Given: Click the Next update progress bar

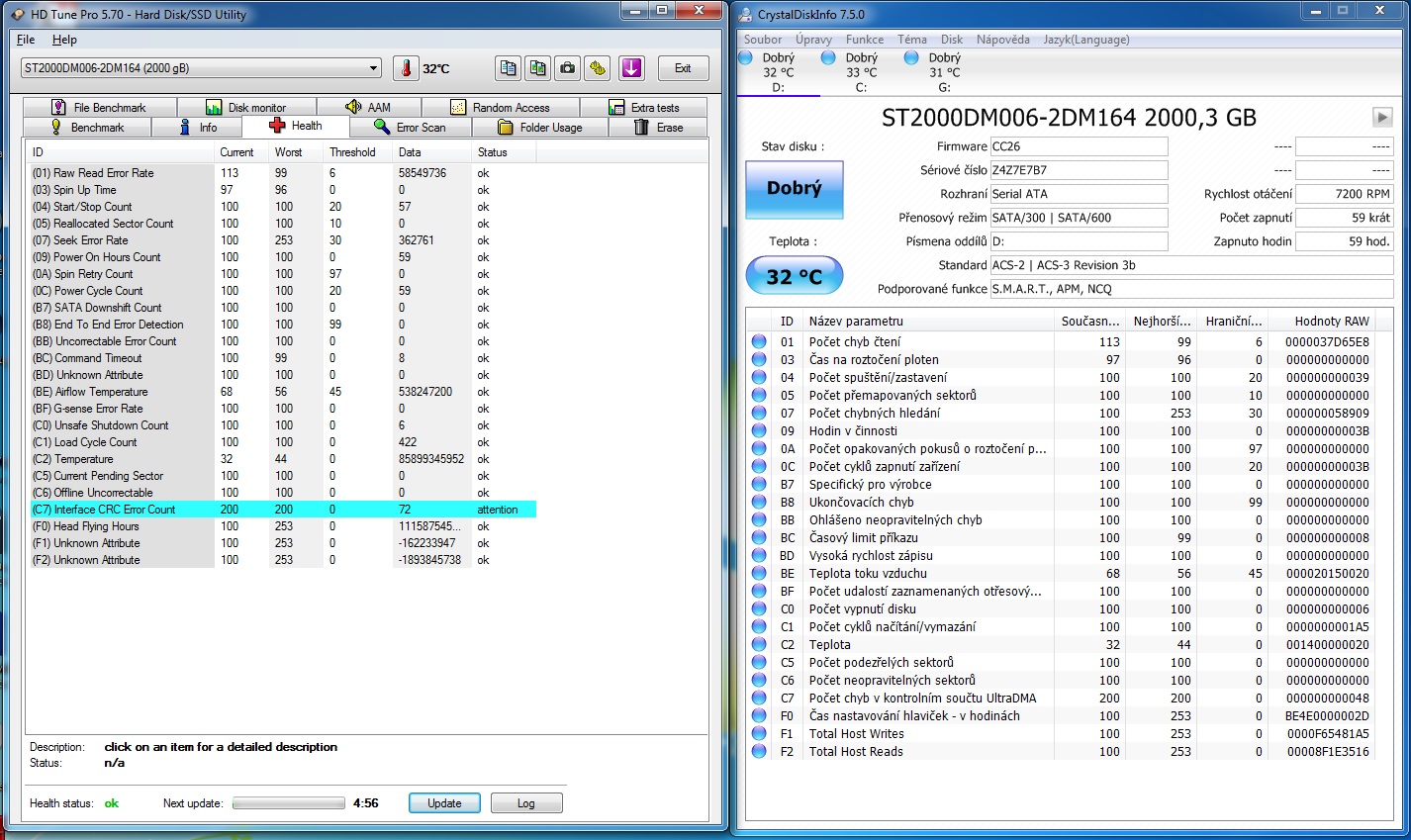Looking at the screenshot, I should click(x=288, y=803).
